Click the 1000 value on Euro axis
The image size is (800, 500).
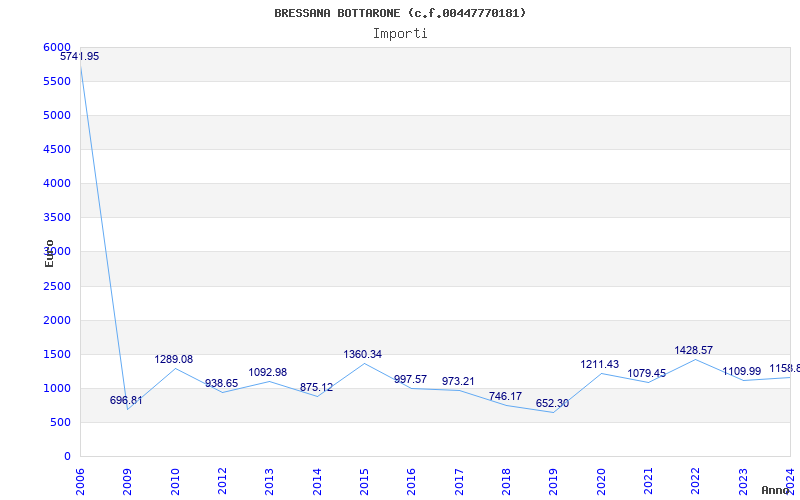[x=57, y=388]
